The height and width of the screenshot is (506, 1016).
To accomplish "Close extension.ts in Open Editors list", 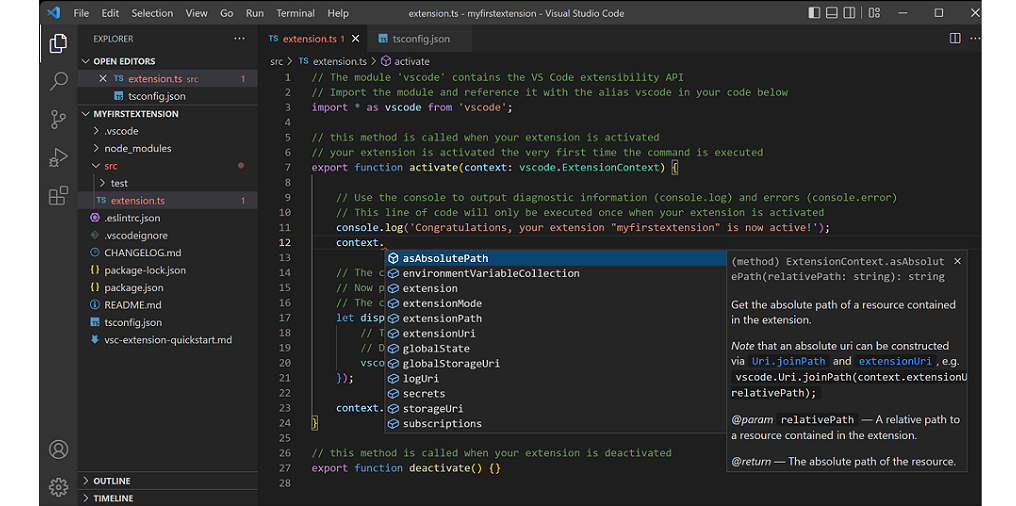I will 102,78.
